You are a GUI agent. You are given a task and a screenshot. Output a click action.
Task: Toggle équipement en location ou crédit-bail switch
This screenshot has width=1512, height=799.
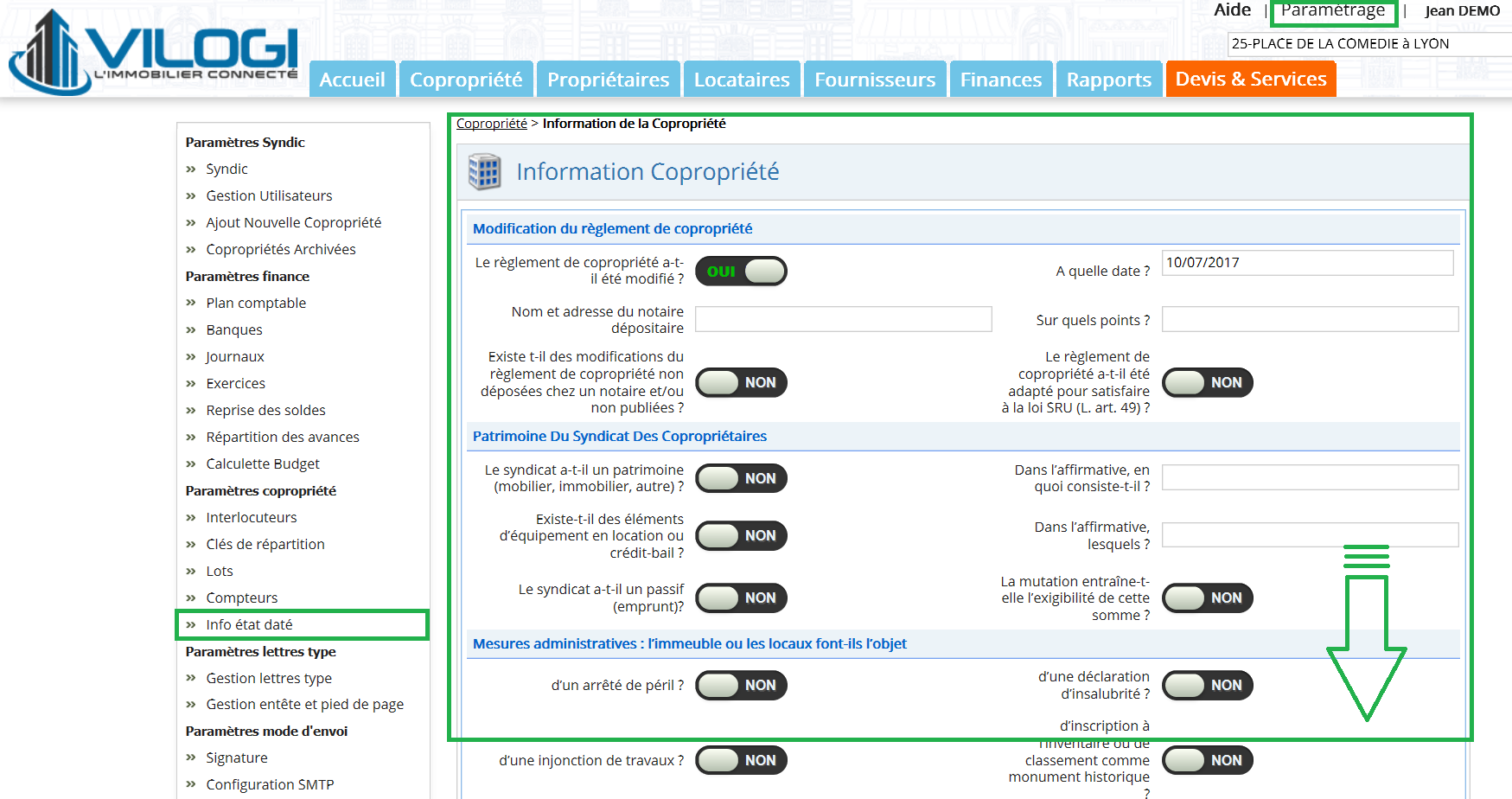click(741, 535)
